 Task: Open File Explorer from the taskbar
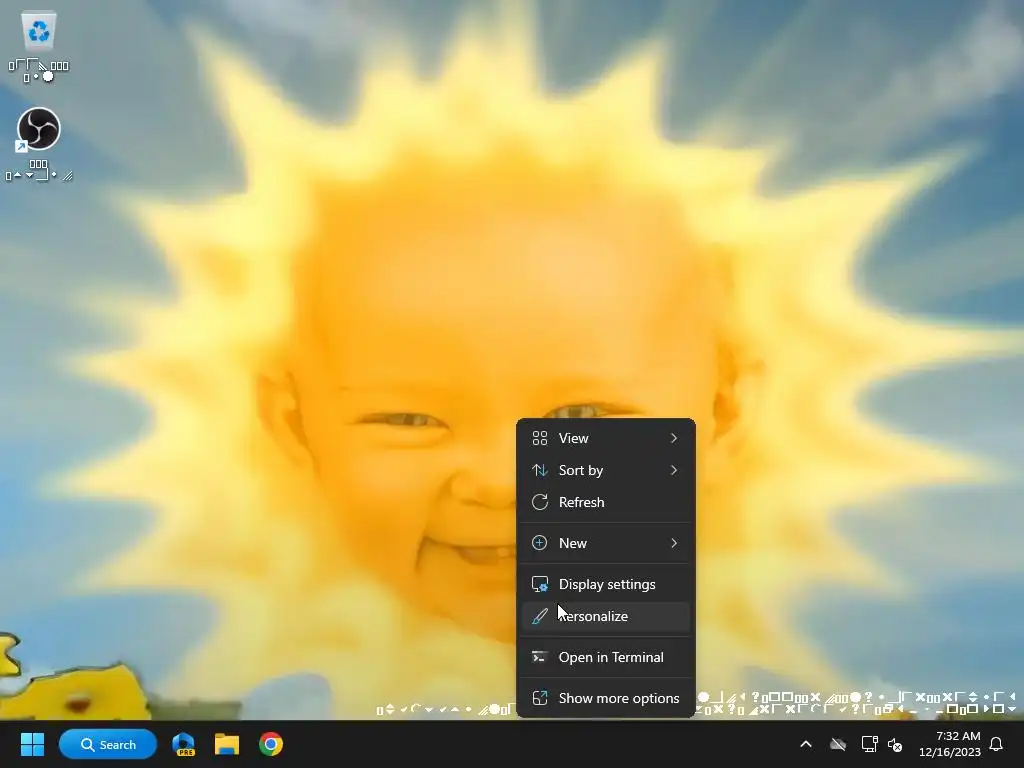(227, 744)
